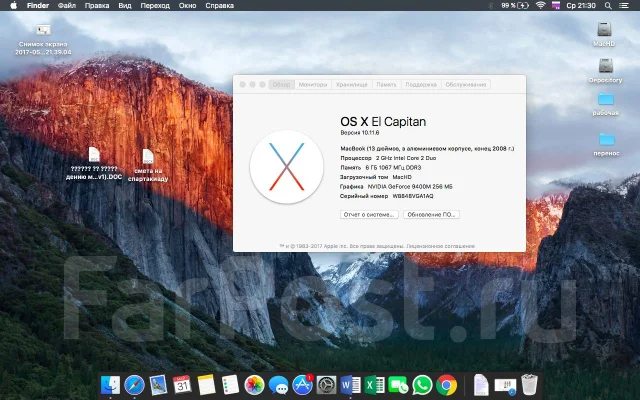Click the "Обновление ПО..." button
This screenshot has height=400, width=640.
coord(431,214)
